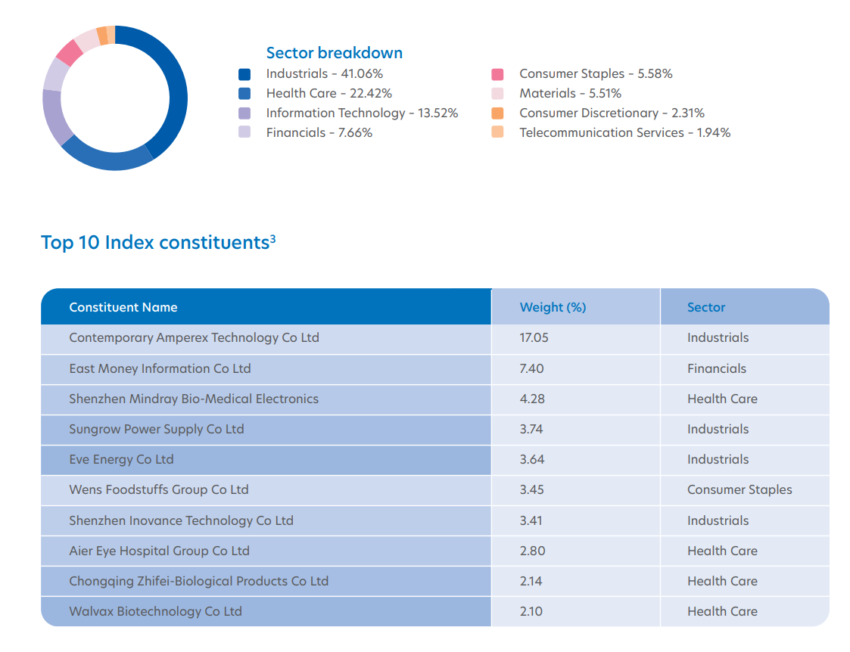This screenshot has height=652, width=850.
Task: Click the Information Technology legend color swatch
Action: click(244, 113)
